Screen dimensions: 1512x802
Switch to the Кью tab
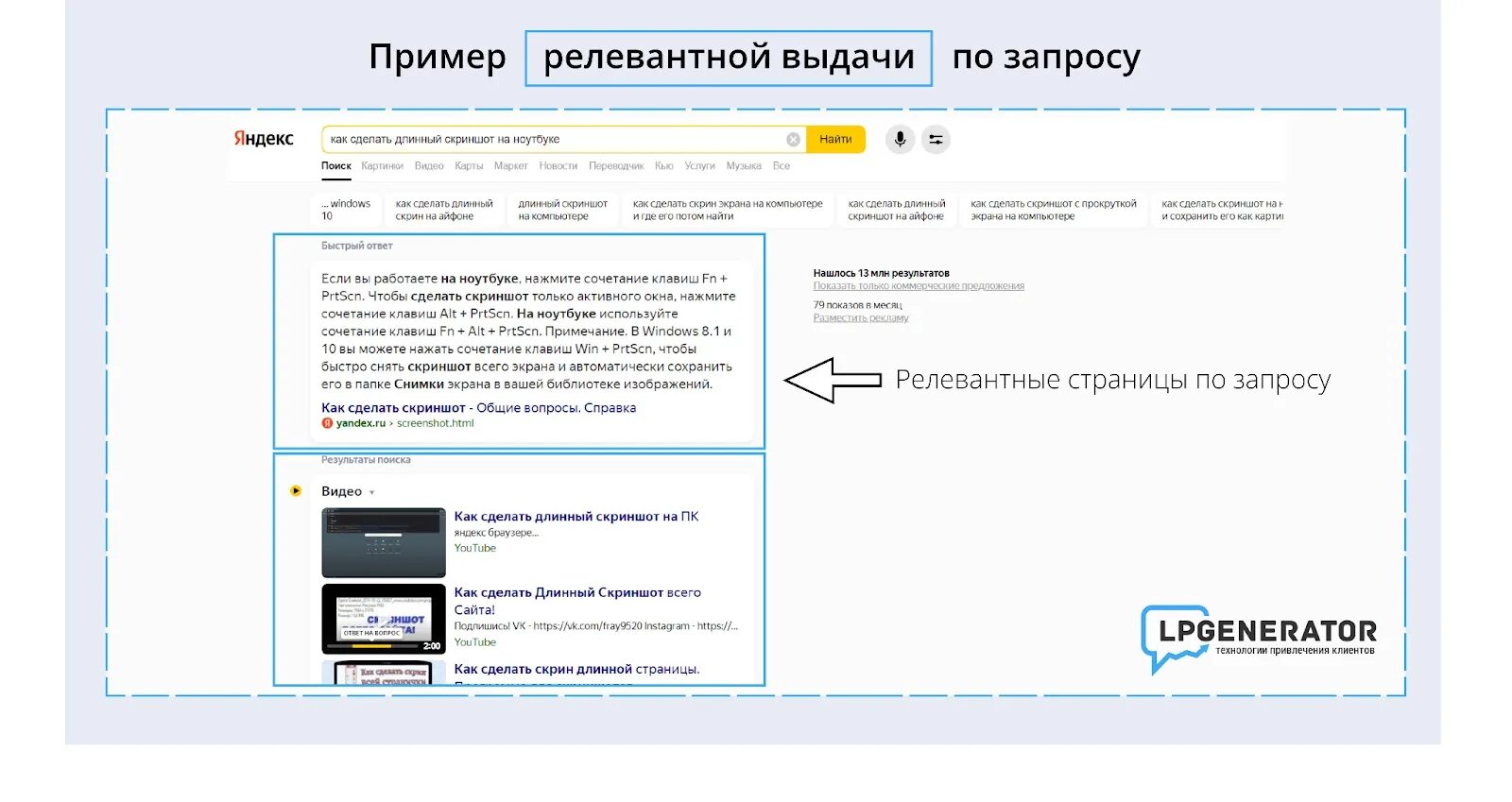pyautogui.click(x=664, y=166)
